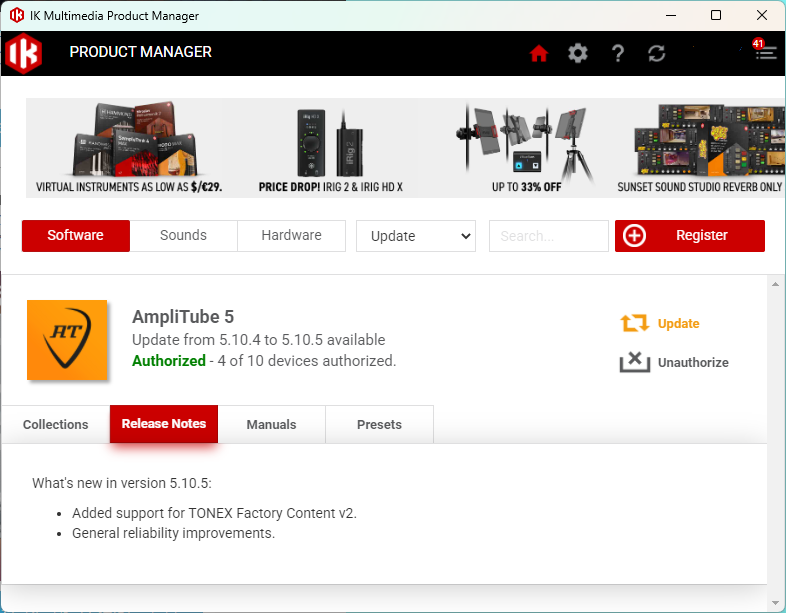This screenshot has width=786, height=613.
Task: Open the Up to 33% off banner
Action: click(526, 148)
